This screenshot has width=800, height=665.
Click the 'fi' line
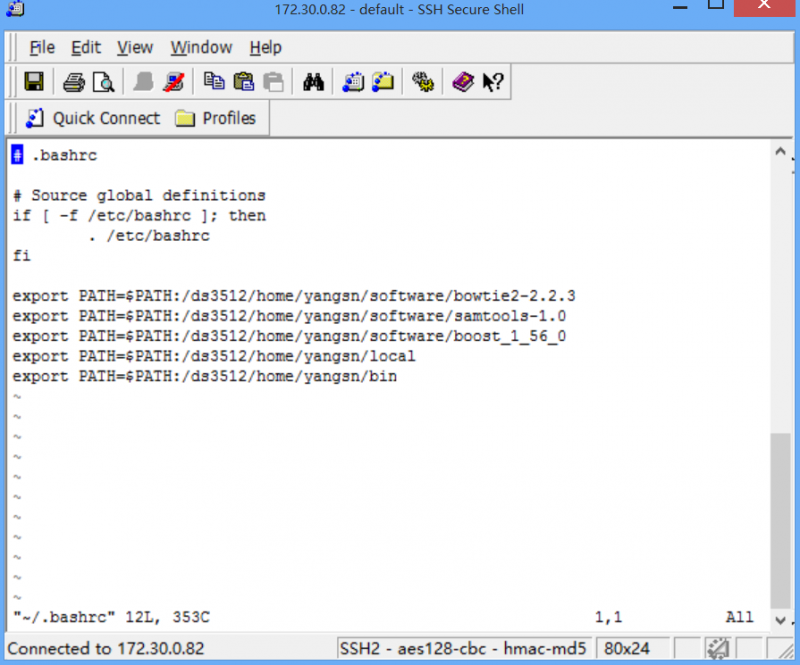pyautogui.click(x=21, y=256)
